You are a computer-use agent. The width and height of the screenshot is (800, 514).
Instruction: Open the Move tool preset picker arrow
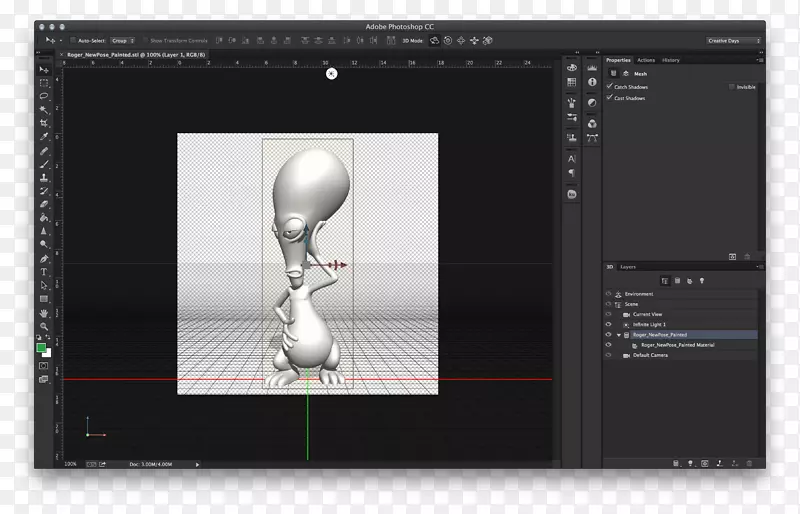[61, 40]
